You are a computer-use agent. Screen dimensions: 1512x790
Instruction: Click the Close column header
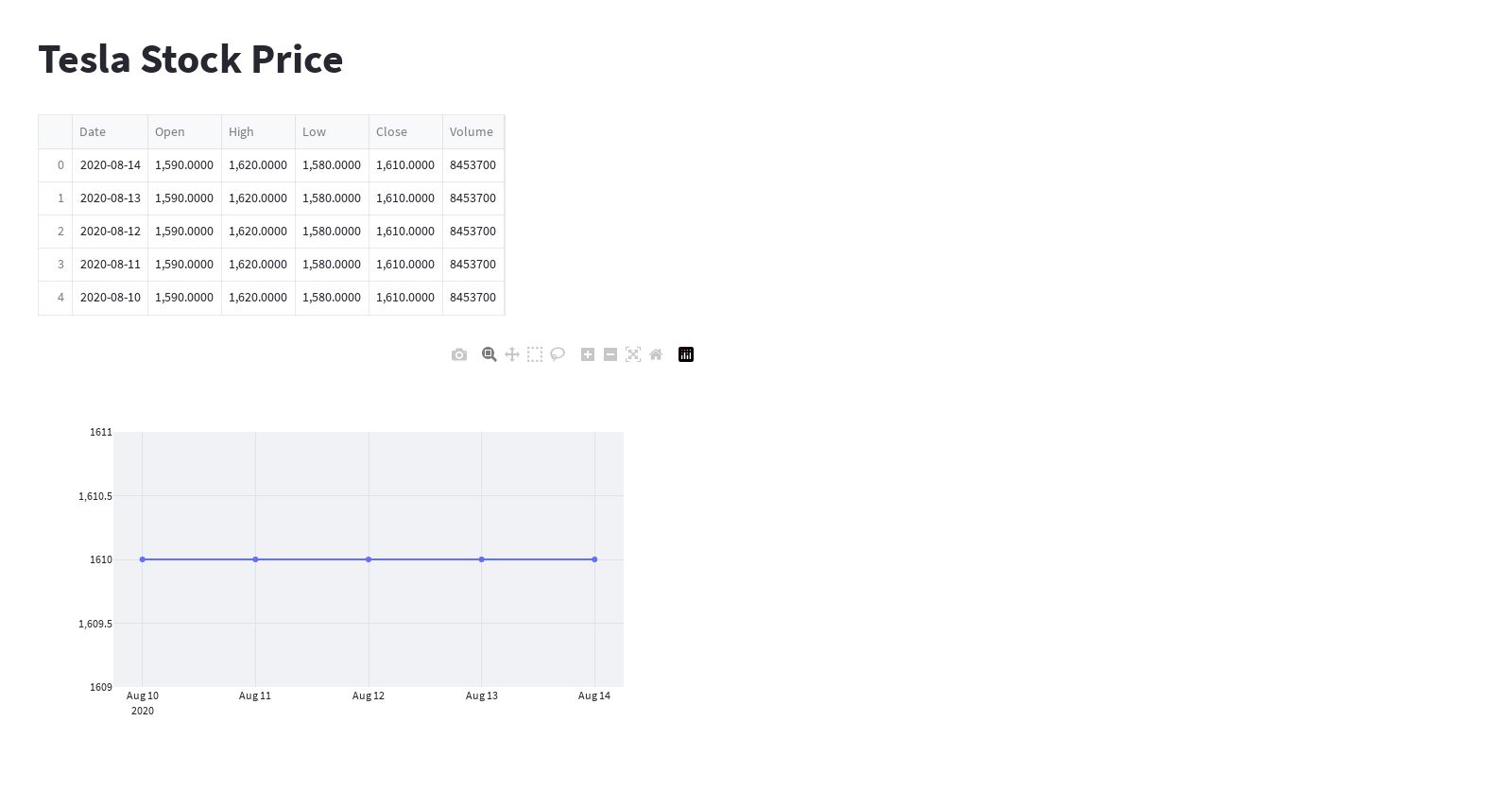point(405,132)
